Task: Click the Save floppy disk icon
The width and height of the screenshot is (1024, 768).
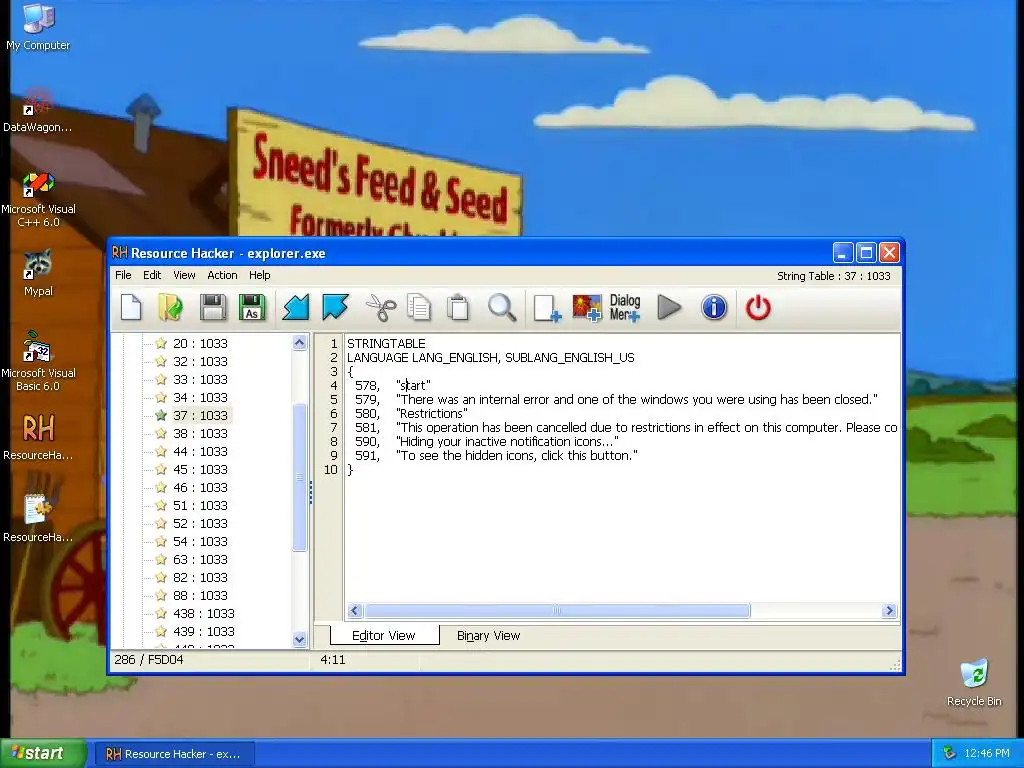Action: point(213,308)
